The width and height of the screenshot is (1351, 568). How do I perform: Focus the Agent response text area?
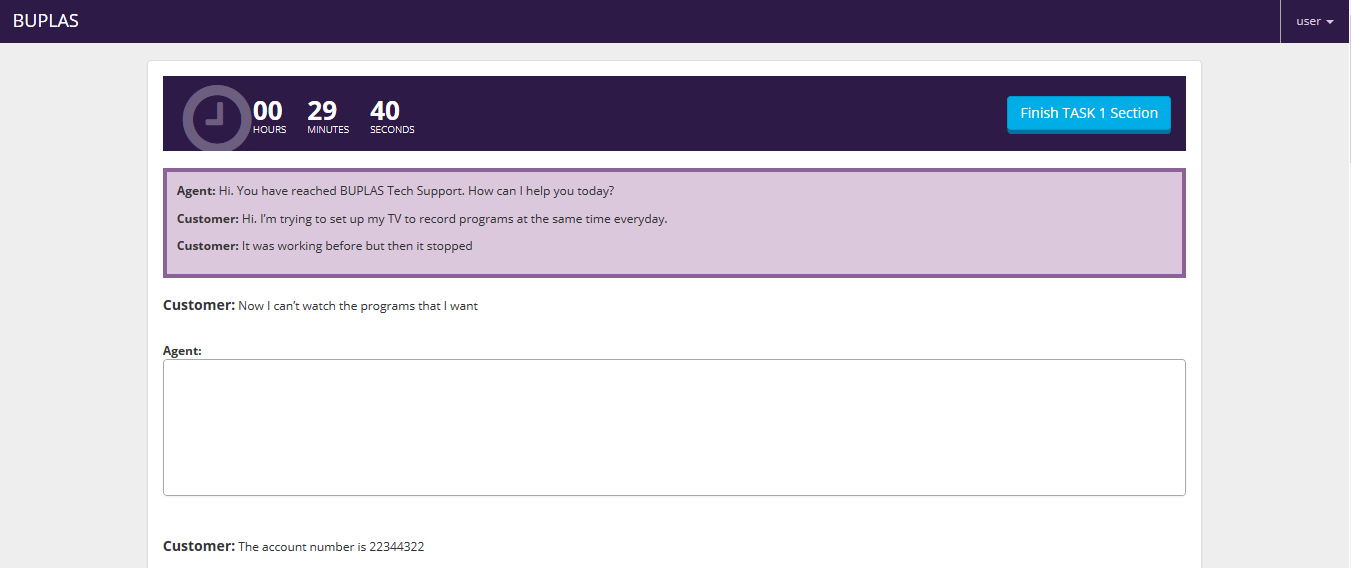pyautogui.click(x=674, y=427)
